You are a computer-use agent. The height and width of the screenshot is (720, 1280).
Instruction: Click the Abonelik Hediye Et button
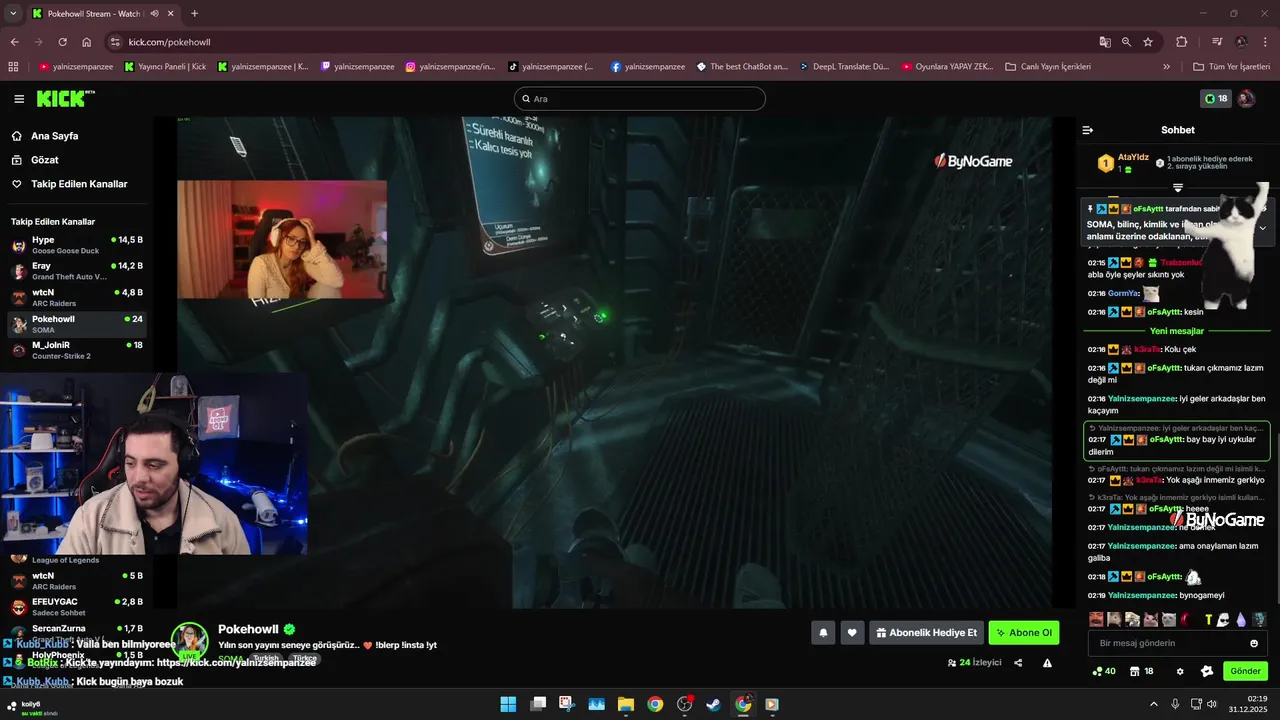click(x=926, y=632)
